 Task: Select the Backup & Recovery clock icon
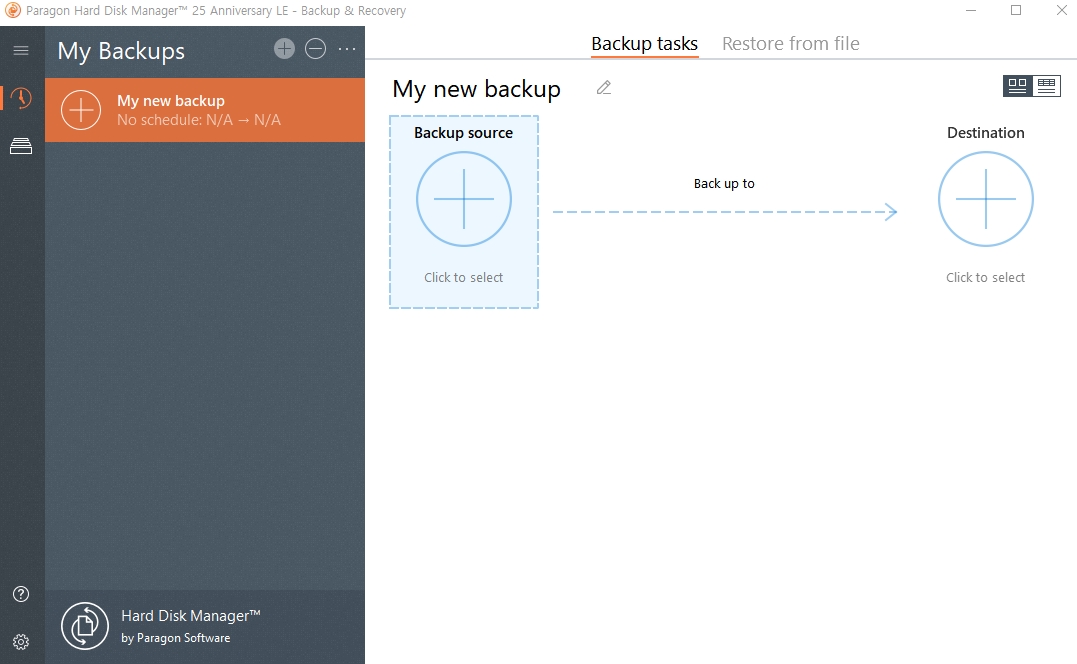click(x=21, y=98)
